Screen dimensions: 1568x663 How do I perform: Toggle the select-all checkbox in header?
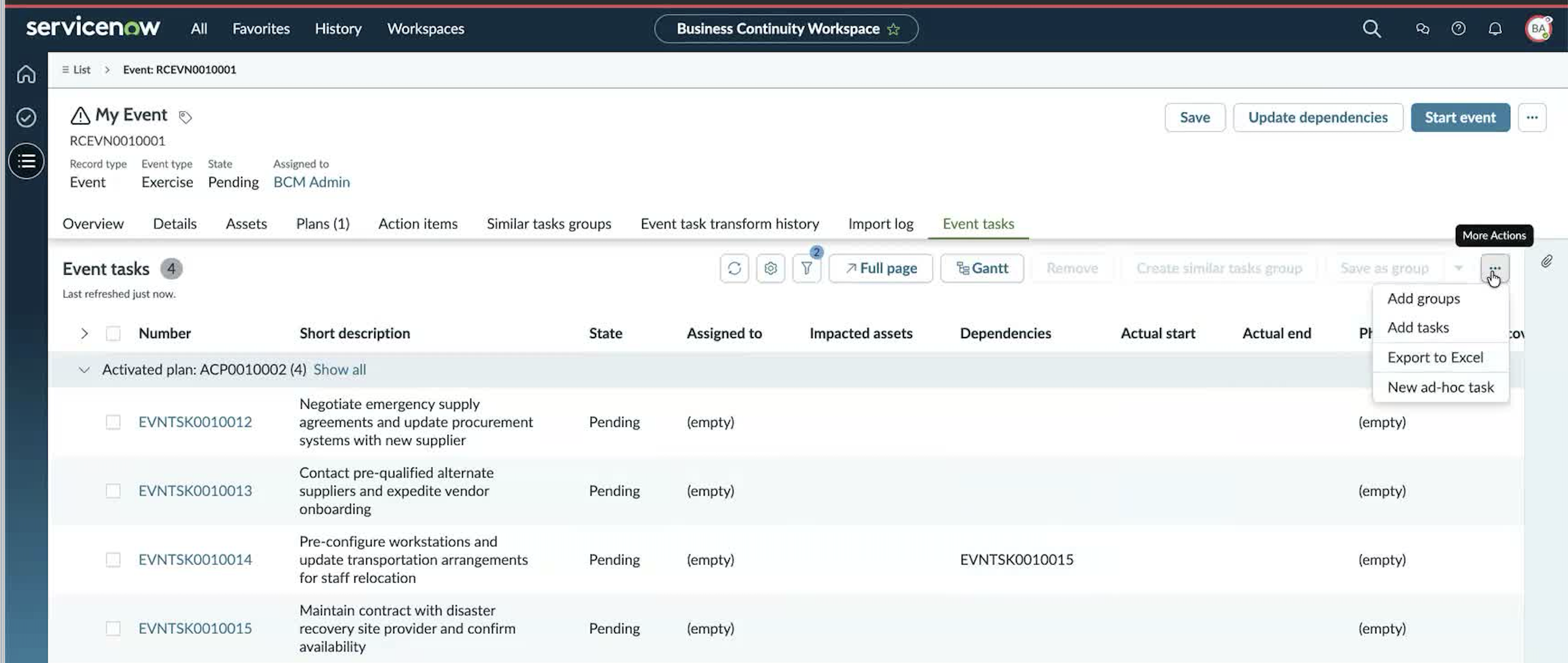coord(113,334)
